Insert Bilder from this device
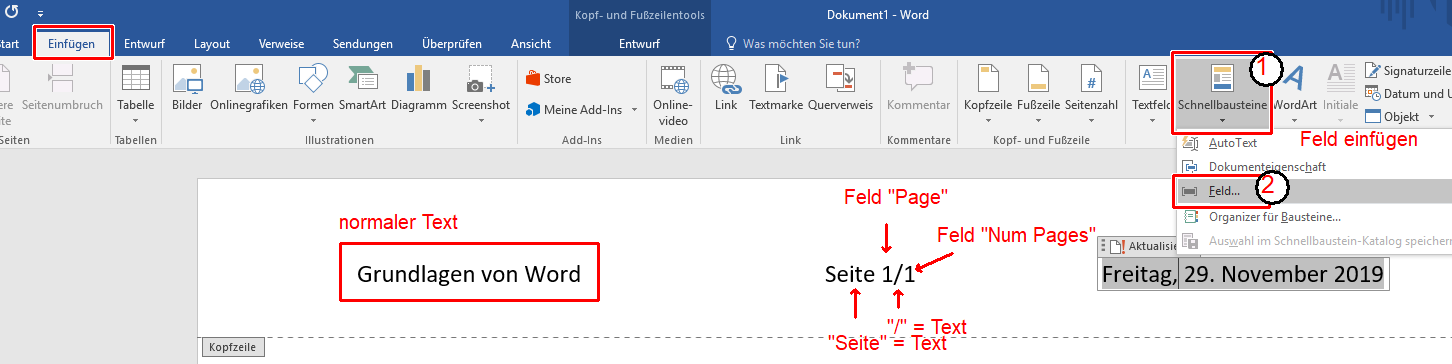Image resolution: width=1452 pixels, height=364 pixels. click(x=187, y=88)
